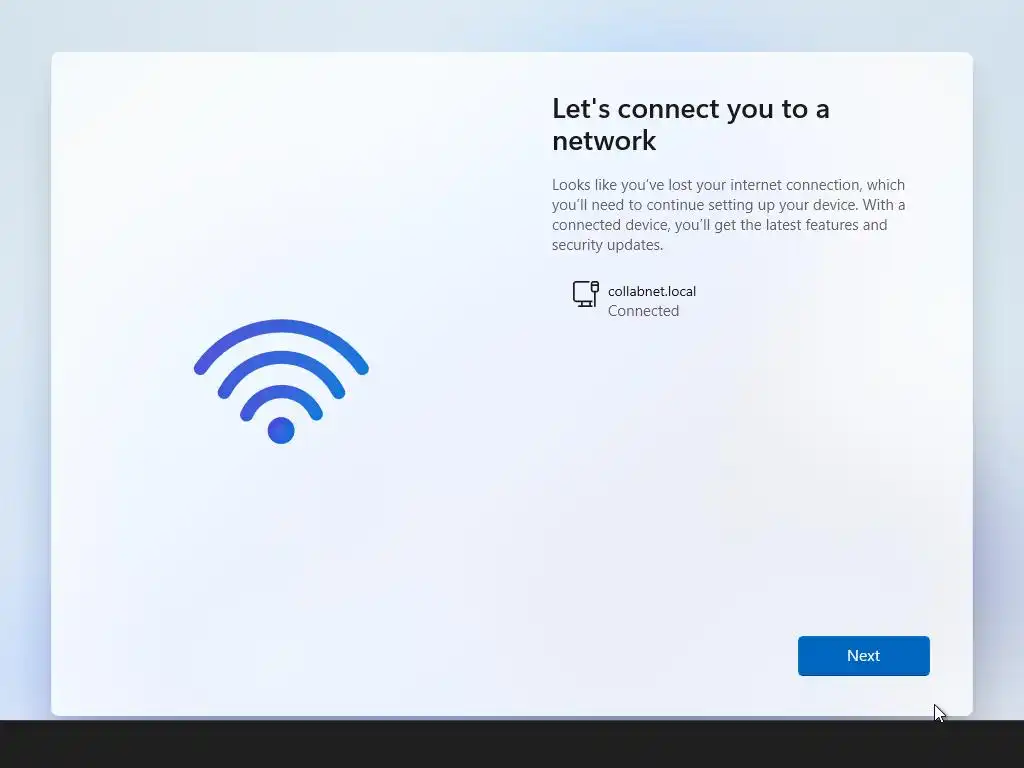
Task: Click the "security updates." text line
Action: pos(607,245)
